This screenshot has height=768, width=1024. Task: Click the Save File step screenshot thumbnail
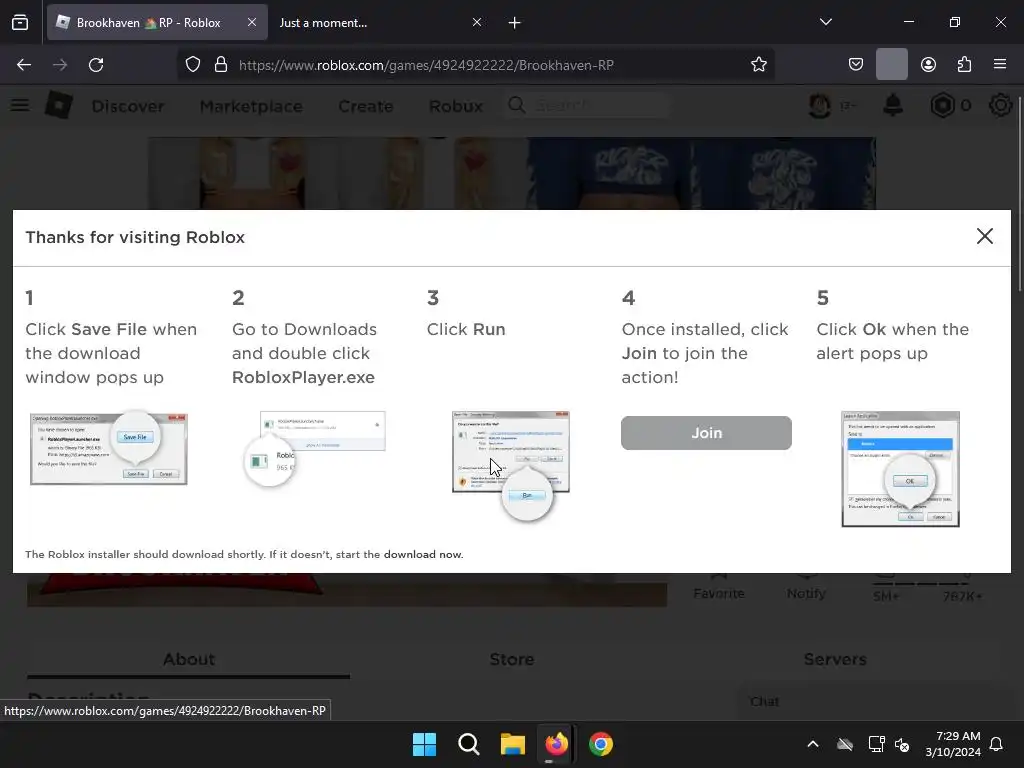(x=109, y=449)
